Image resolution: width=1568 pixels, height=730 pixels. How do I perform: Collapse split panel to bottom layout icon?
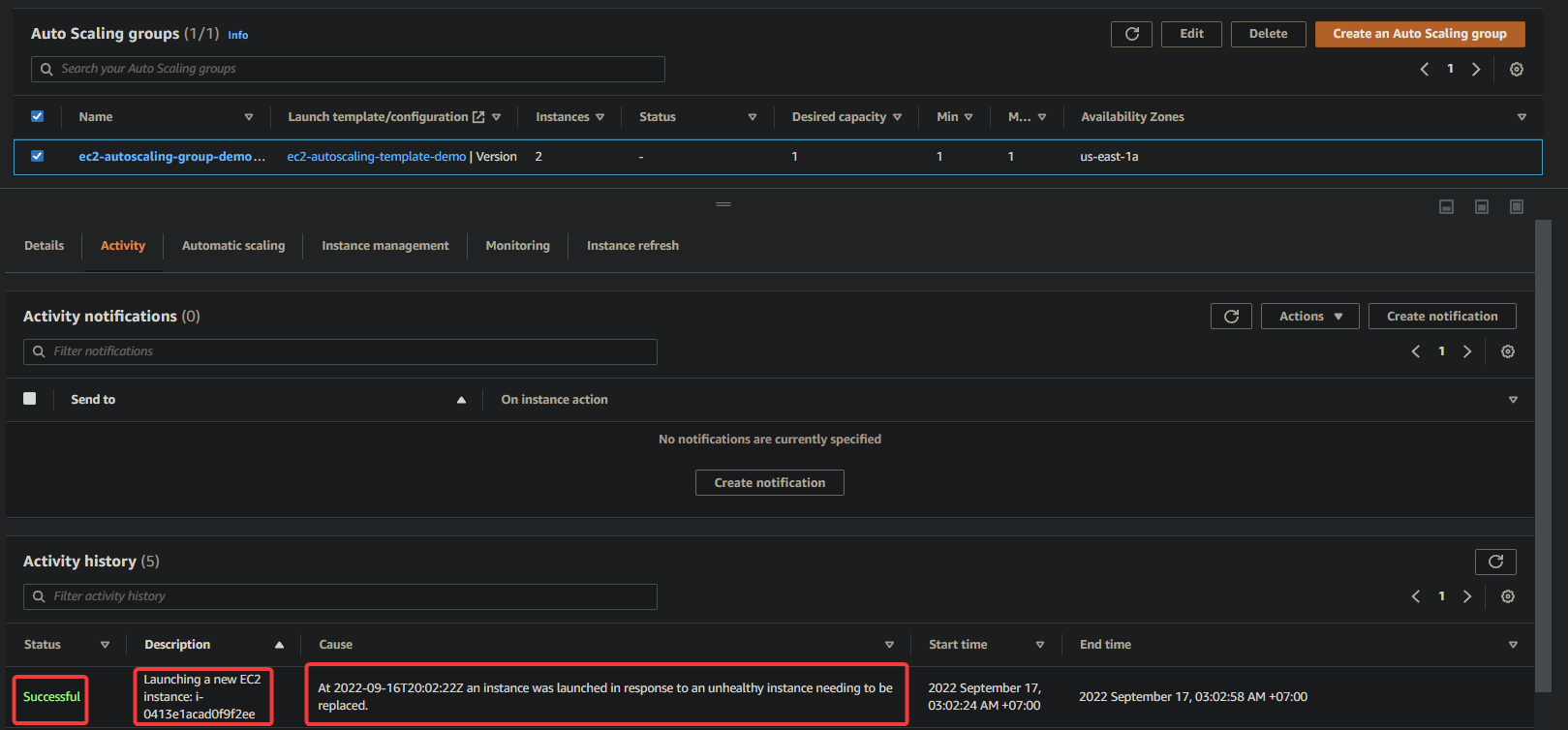[x=1446, y=207]
